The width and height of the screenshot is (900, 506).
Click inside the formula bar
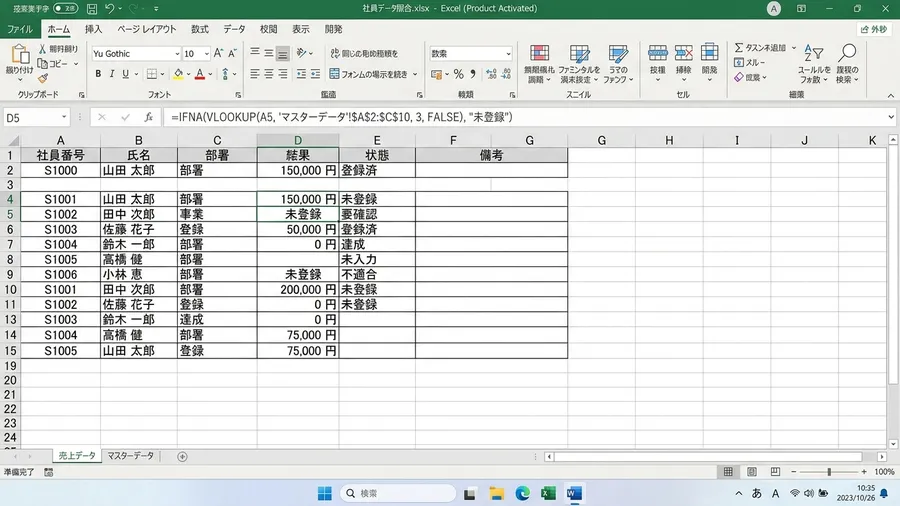525,117
